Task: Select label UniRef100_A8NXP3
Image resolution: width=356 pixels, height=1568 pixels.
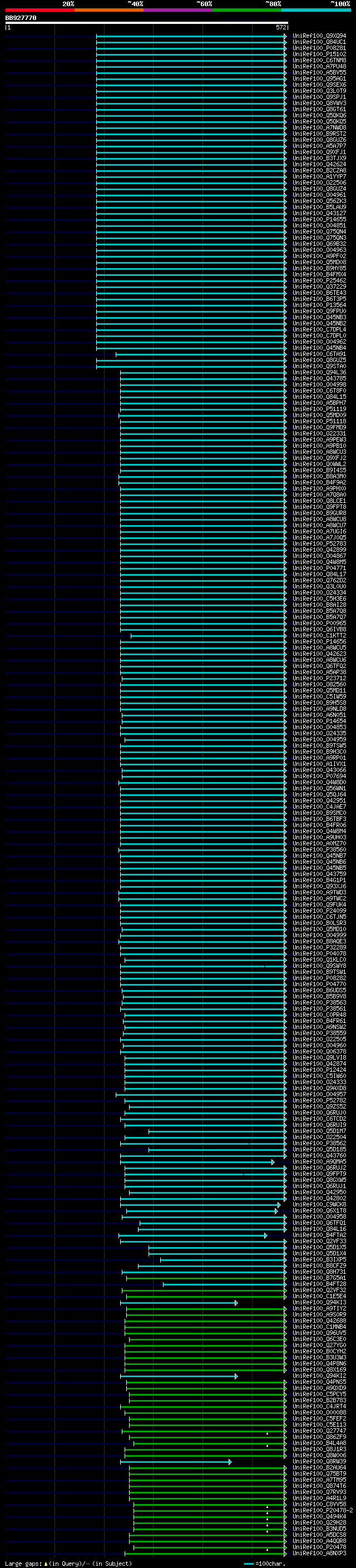Action: [x=319, y=1554]
